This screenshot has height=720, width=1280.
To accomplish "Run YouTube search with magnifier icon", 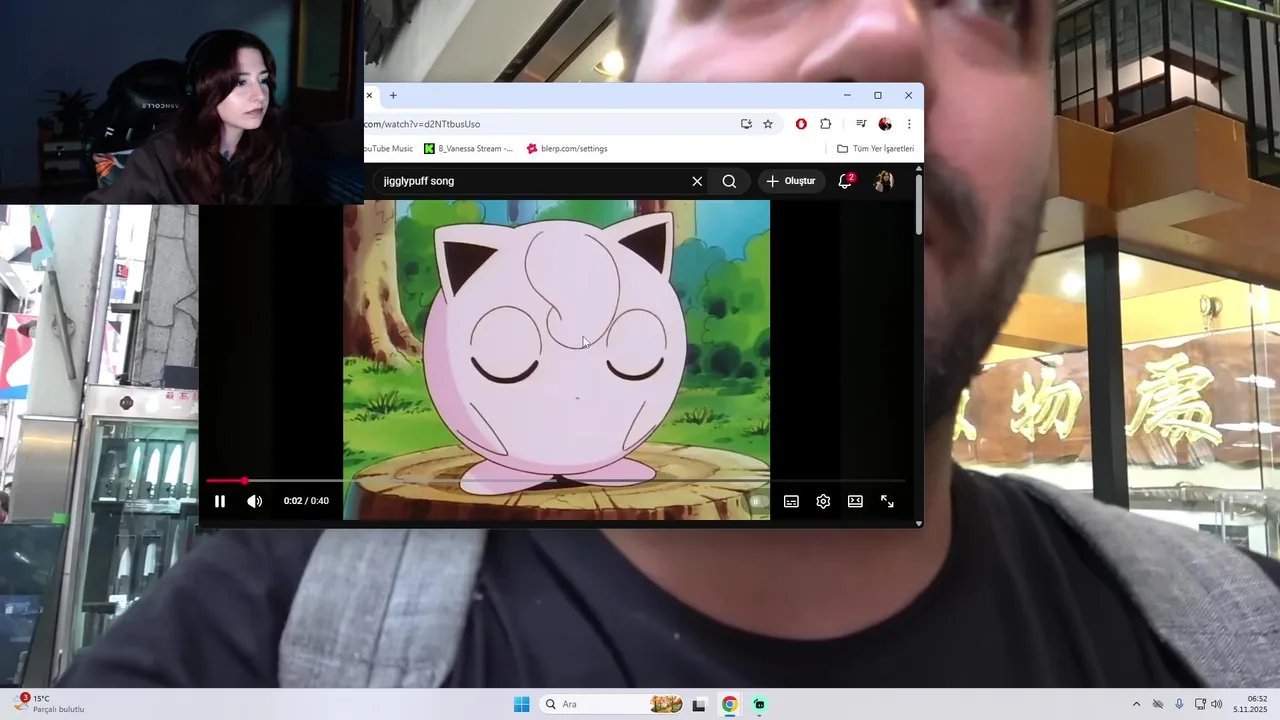I will pyautogui.click(x=729, y=181).
